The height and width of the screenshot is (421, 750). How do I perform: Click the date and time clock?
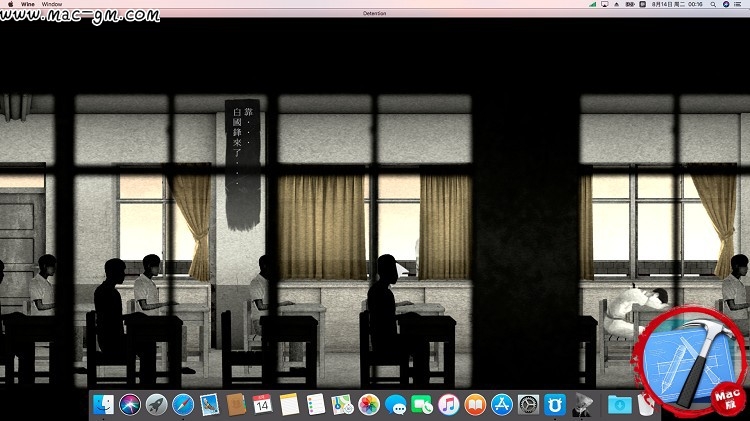click(677, 4)
